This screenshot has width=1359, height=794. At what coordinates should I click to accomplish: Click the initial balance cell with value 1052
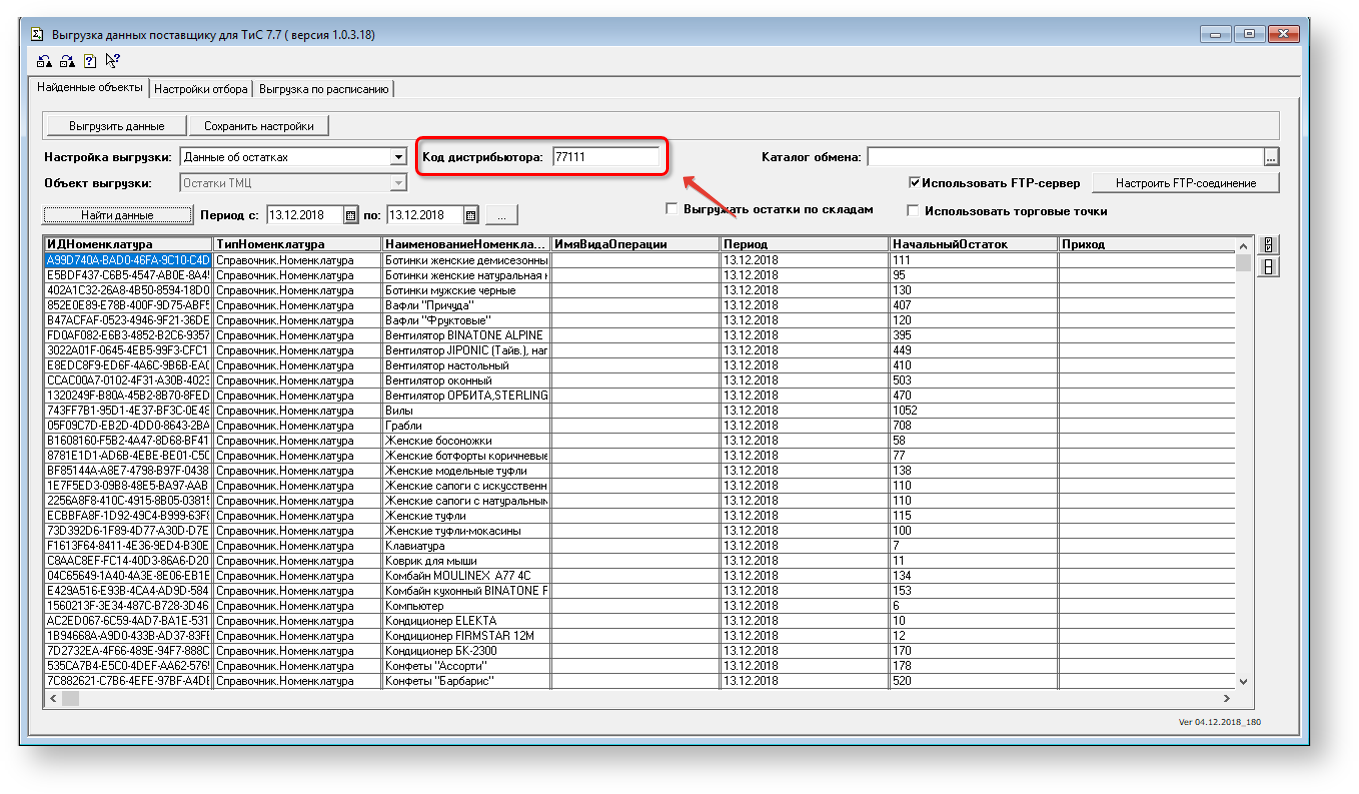973,410
